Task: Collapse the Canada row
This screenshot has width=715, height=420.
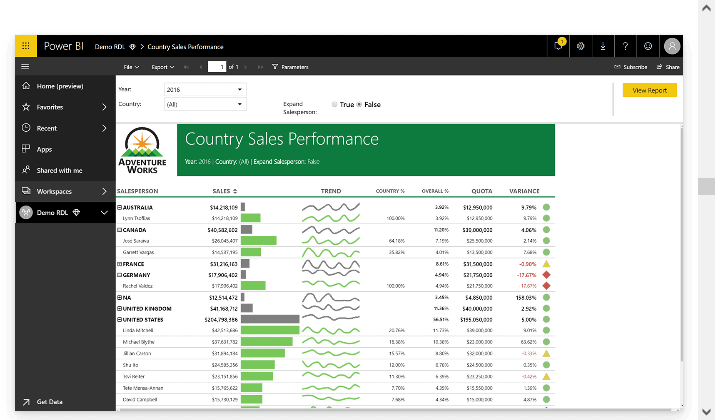Action: pos(119,230)
